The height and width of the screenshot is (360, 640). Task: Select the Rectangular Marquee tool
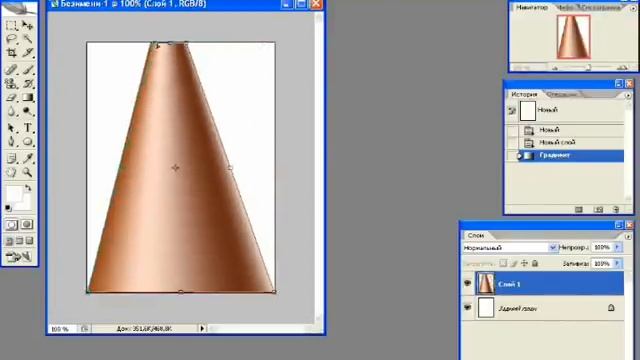11,26
